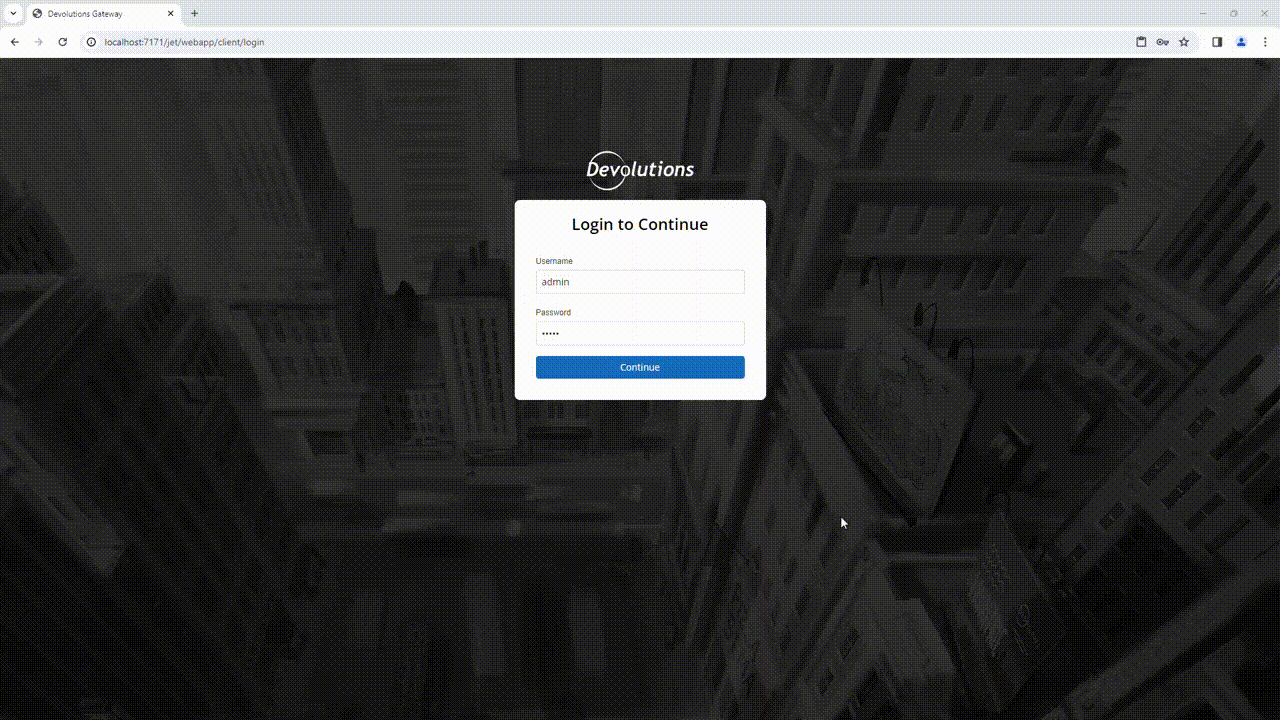Click the clipboard icon in address bar
This screenshot has height=720, width=1280.
coord(1141,42)
